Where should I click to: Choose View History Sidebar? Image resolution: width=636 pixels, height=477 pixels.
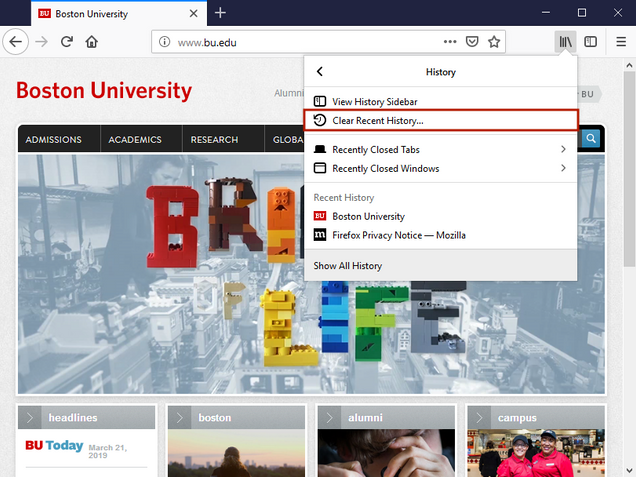tap(375, 101)
